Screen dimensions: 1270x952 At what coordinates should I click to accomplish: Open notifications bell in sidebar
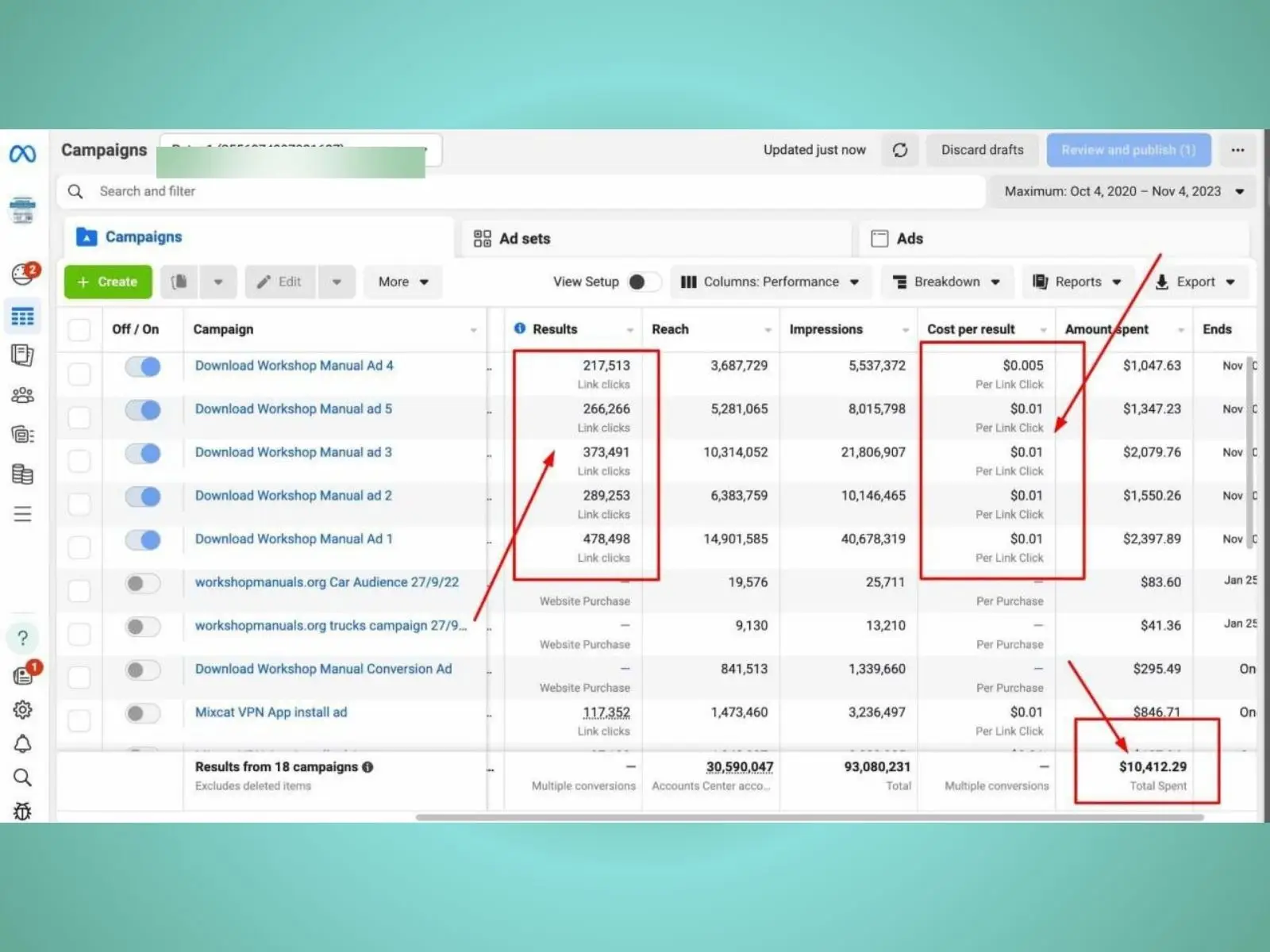click(22, 744)
